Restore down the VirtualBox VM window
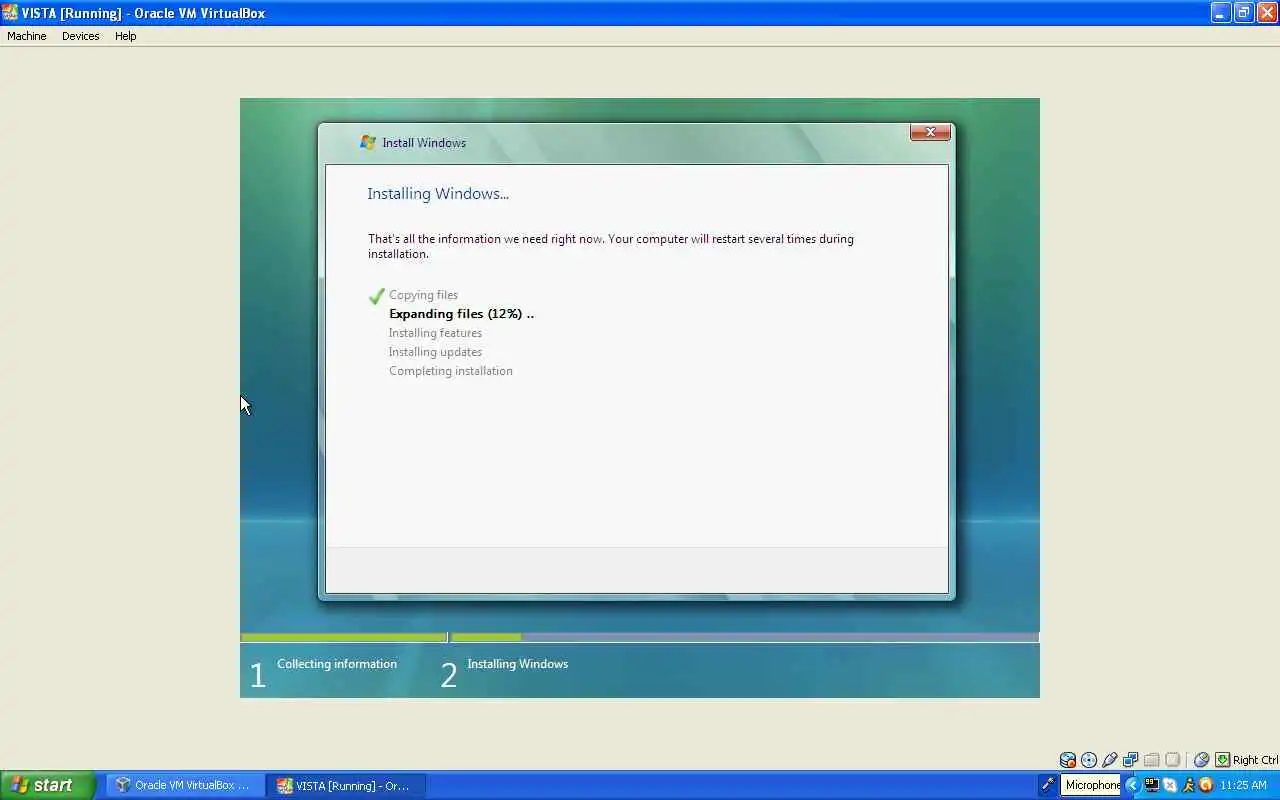1280x800 pixels. 1244,13
